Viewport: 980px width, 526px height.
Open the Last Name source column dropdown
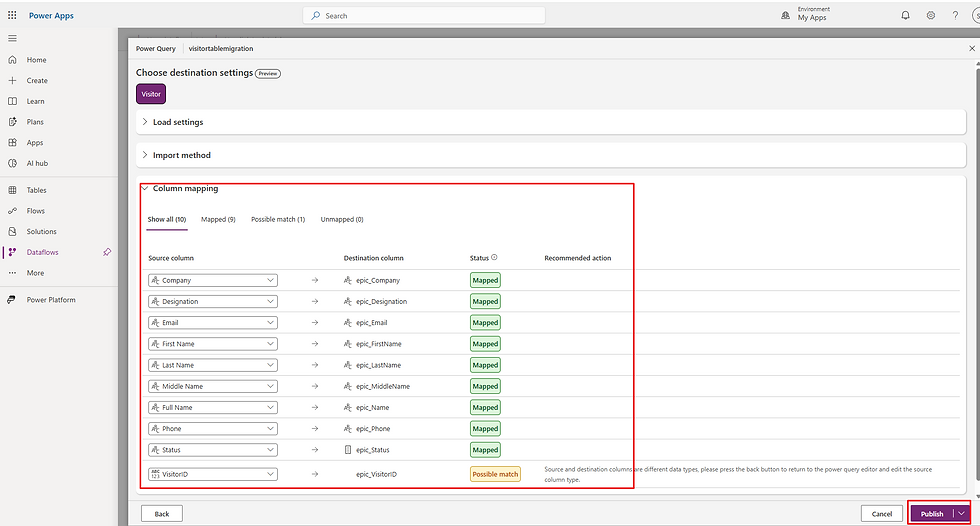pyautogui.click(x=213, y=365)
